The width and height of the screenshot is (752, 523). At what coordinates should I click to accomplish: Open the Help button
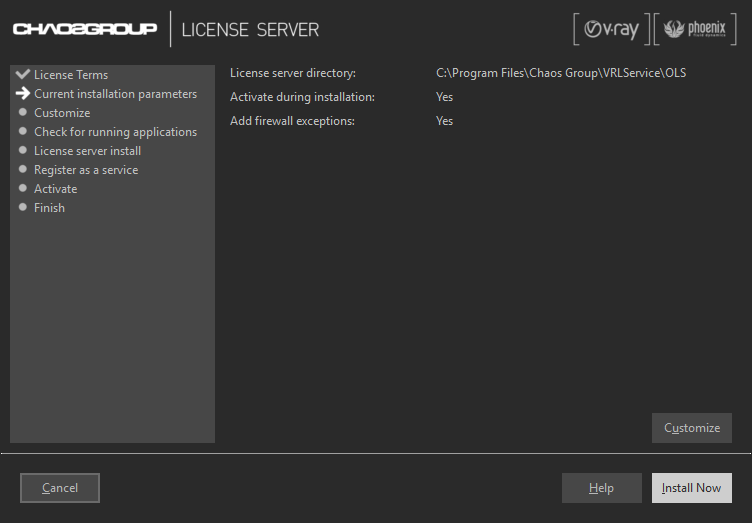(601, 488)
